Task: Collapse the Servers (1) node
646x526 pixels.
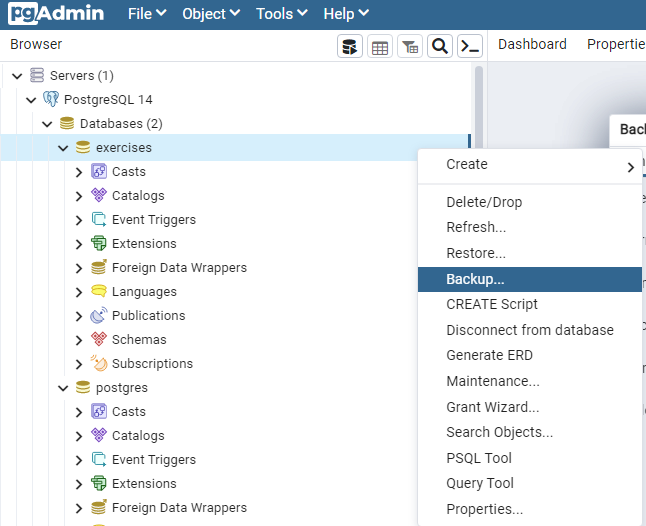Action: 17,76
